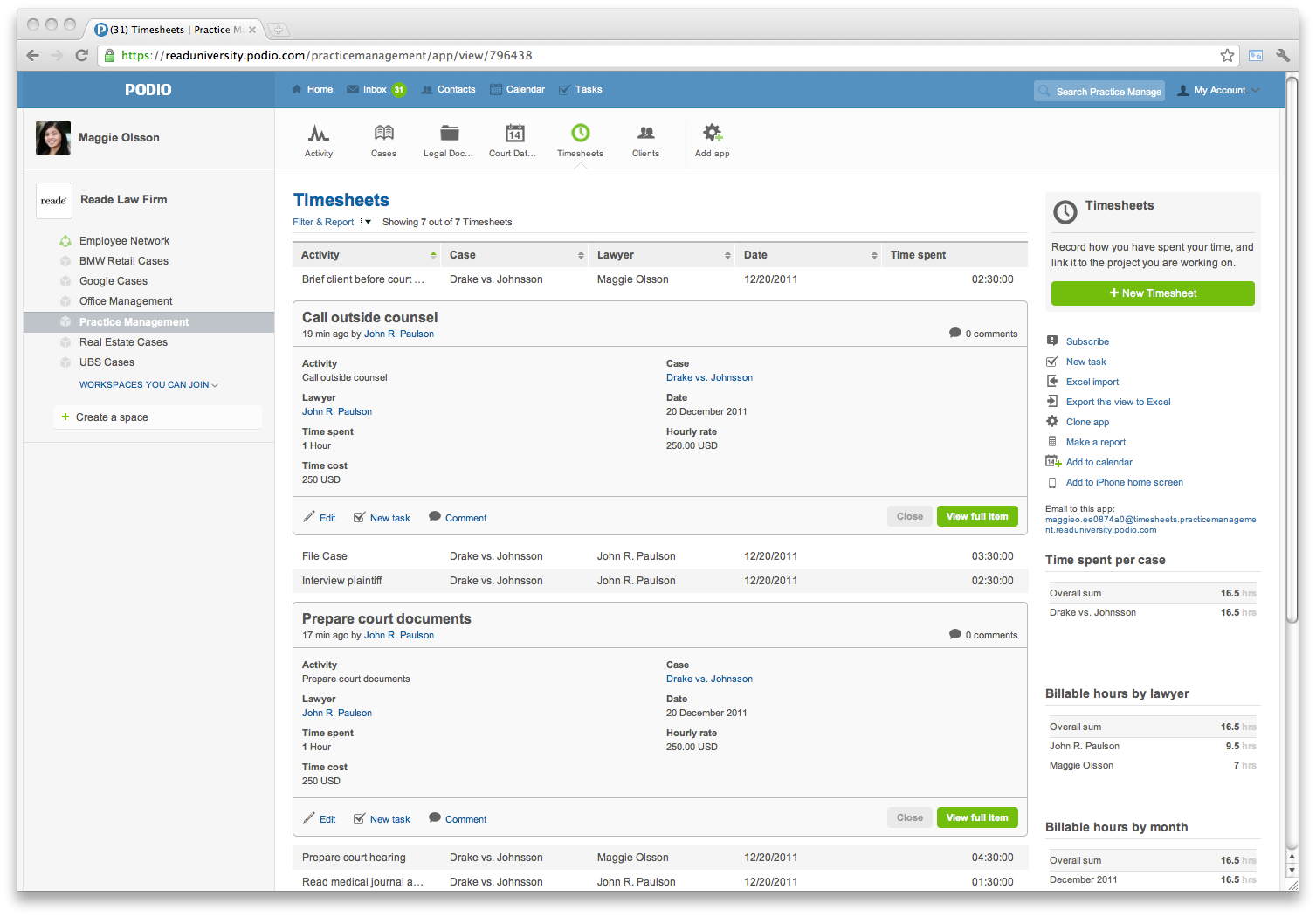Open the Legal Documents folder icon
1316x917 pixels.
point(449,134)
